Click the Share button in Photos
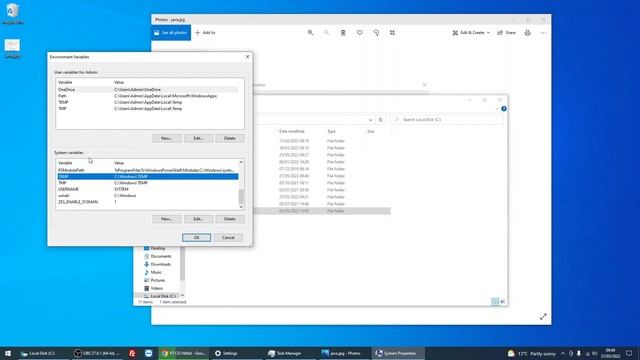Image resolution: width=640 pixels, height=360 pixels. tap(507, 33)
